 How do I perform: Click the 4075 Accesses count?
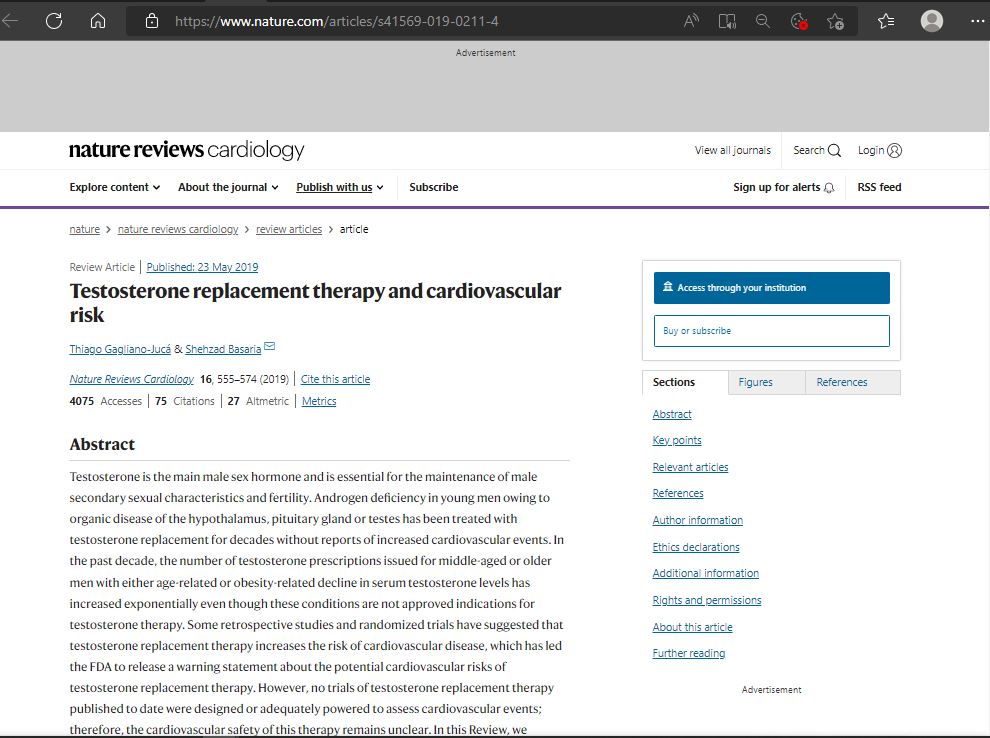point(105,401)
